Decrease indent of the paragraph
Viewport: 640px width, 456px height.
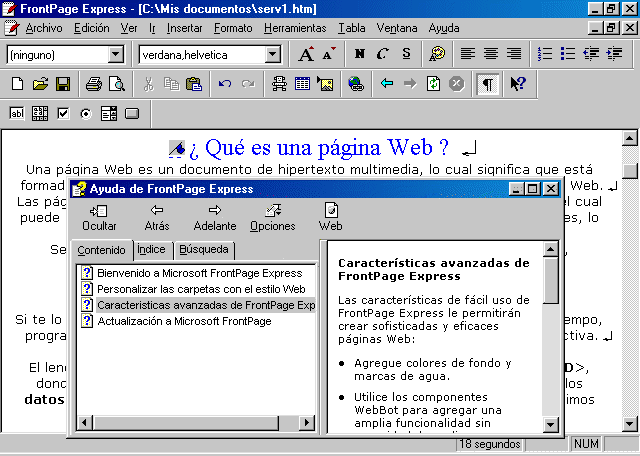[591, 54]
